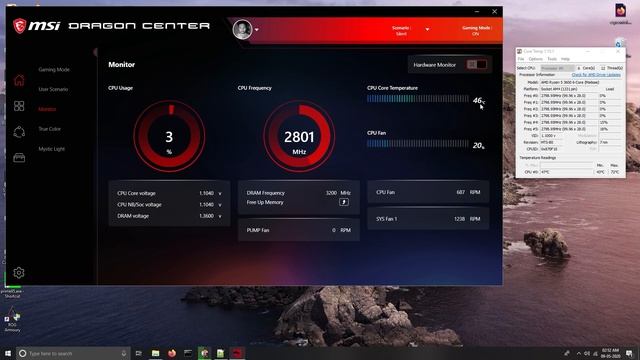
Task: Click the DRAM Frequency 3200 MHz row
Action: (x=299, y=193)
